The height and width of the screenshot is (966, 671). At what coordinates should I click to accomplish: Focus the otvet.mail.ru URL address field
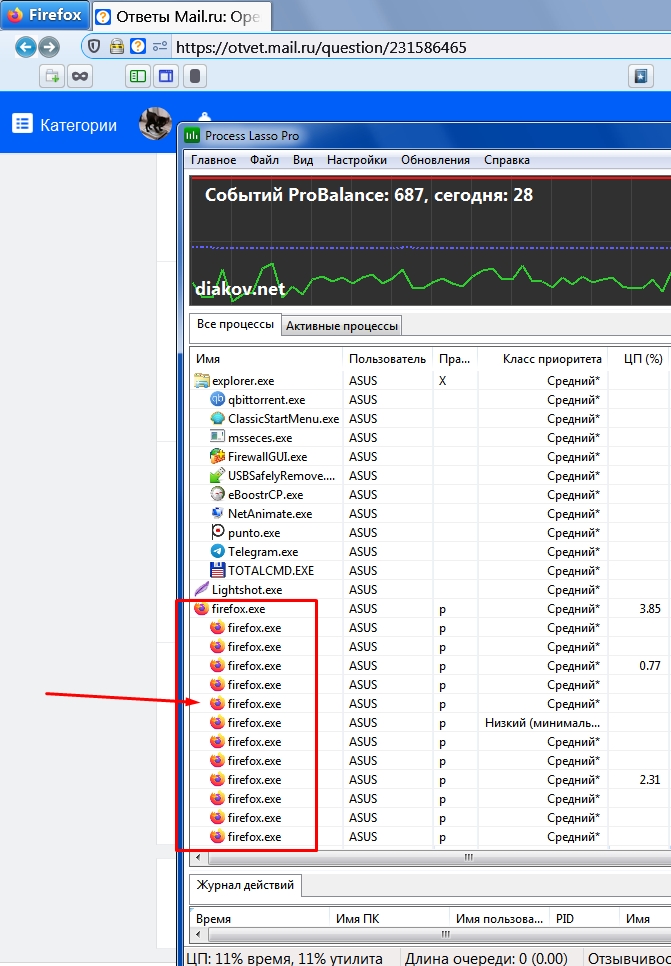tap(422, 47)
